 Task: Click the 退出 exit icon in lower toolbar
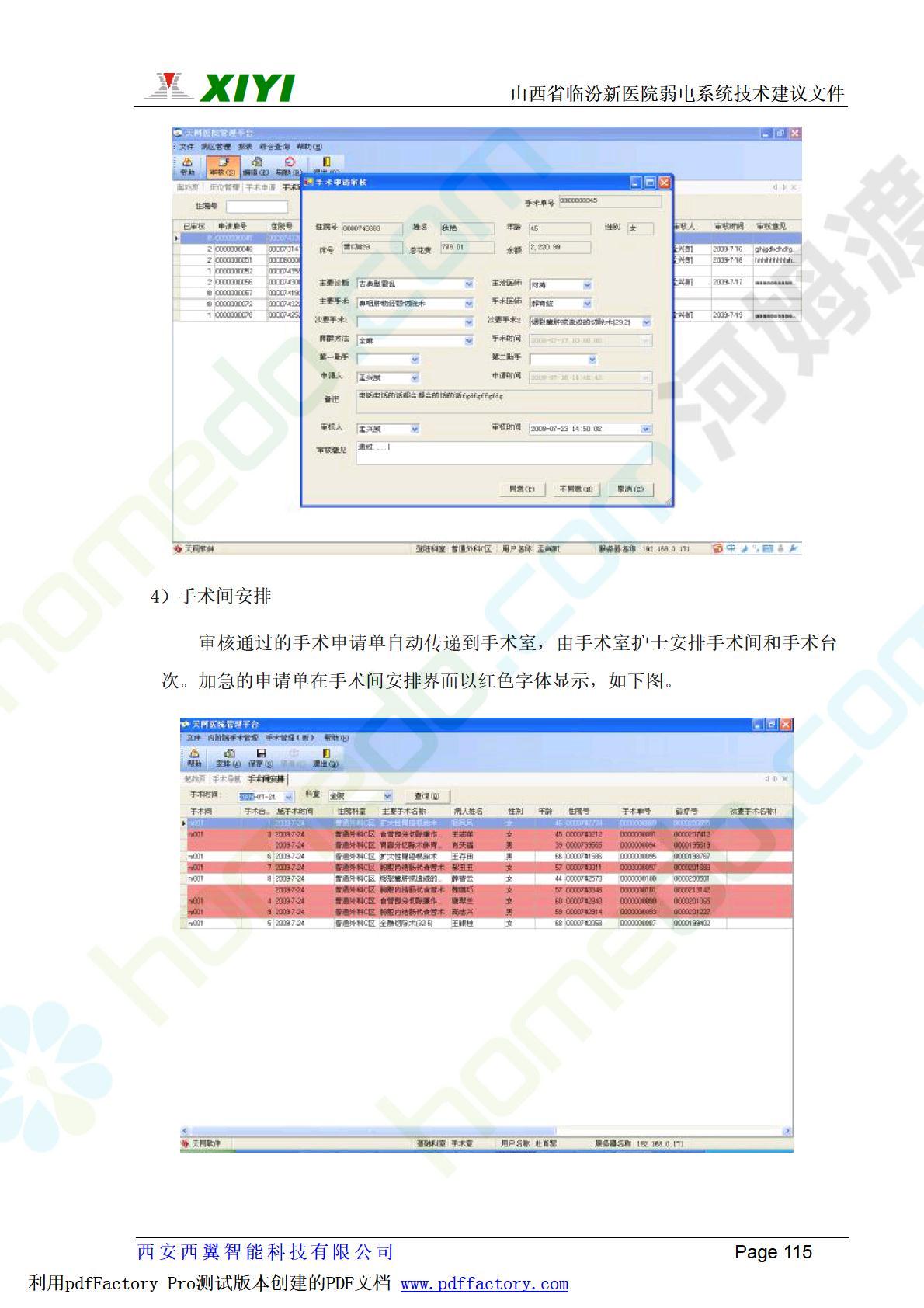point(325,757)
